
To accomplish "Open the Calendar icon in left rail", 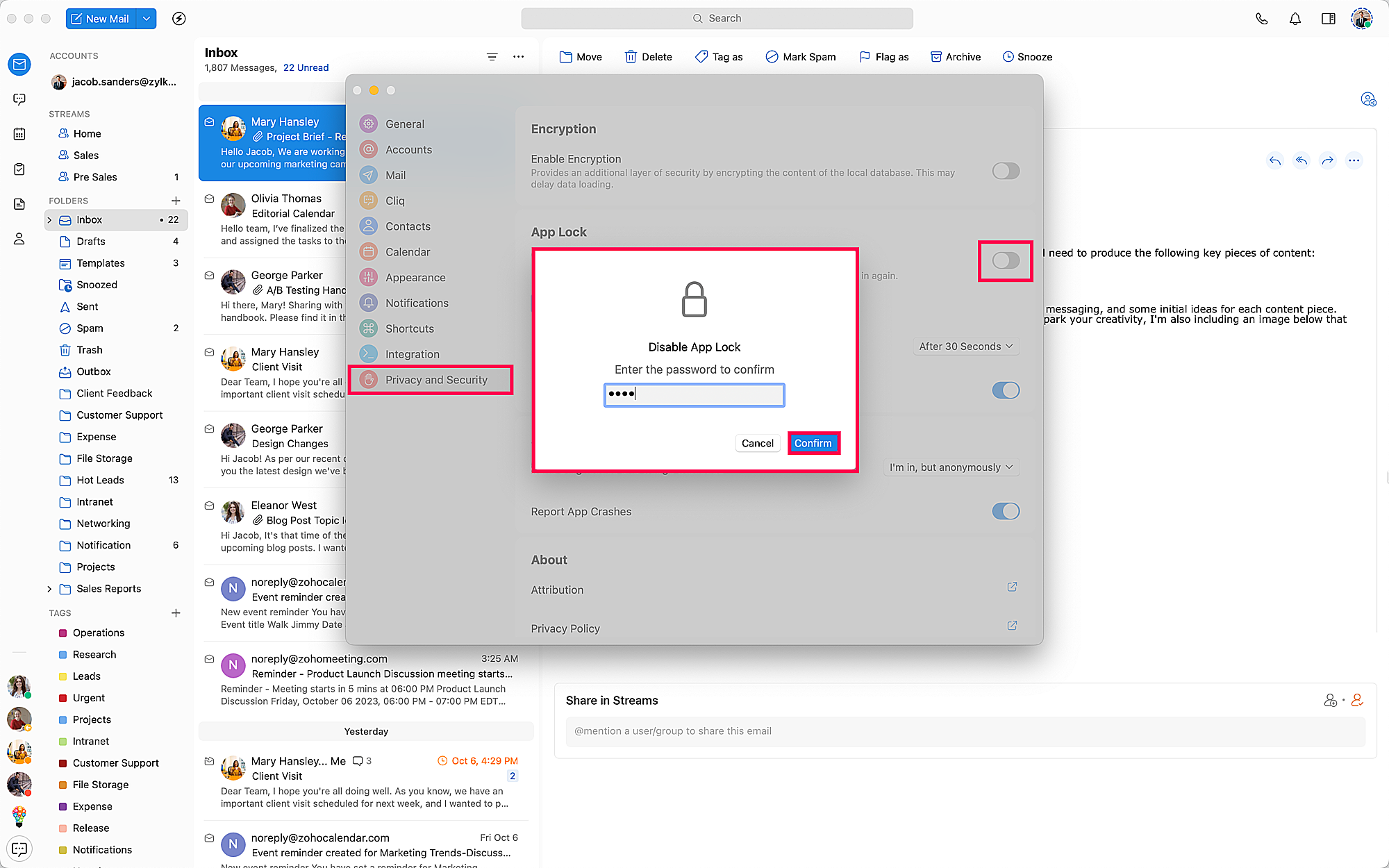I will pyautogui.click(x=19, y=134).
